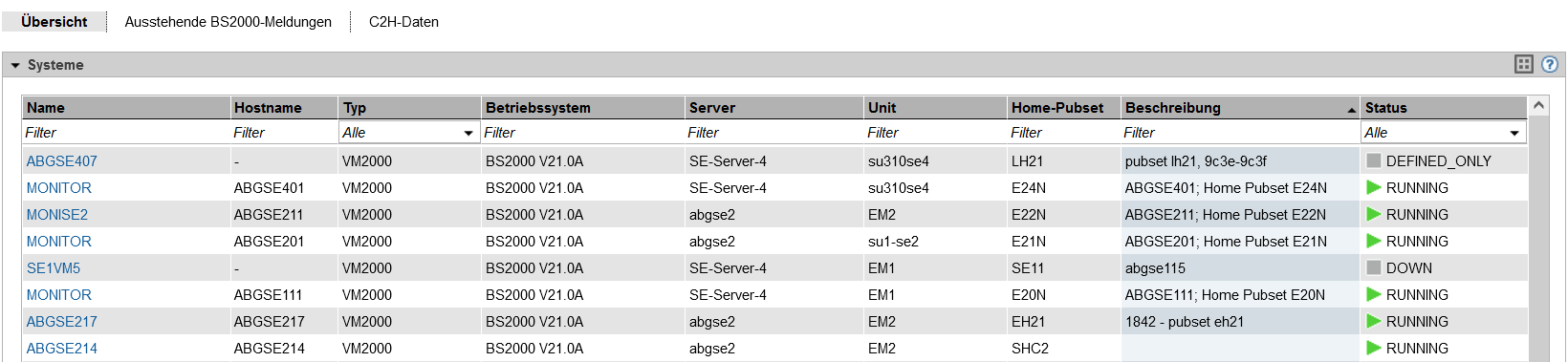The width and height of the screenshot is (1568, 362).
Task: Click green RUNNING icon for ABGSE214 row
Action: pos(1374,348)
